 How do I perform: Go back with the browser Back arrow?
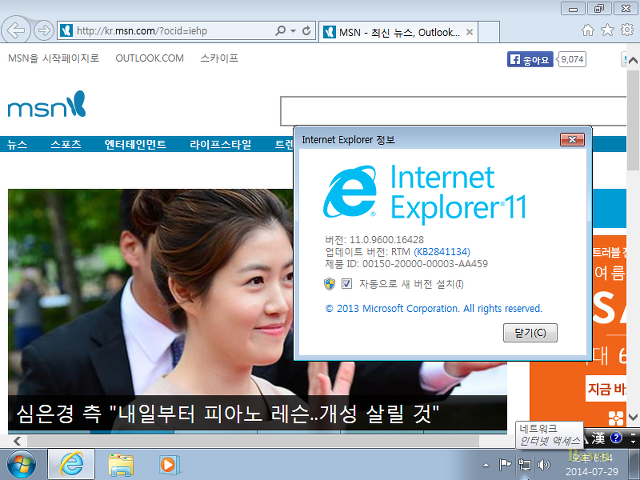coord(16,30)
